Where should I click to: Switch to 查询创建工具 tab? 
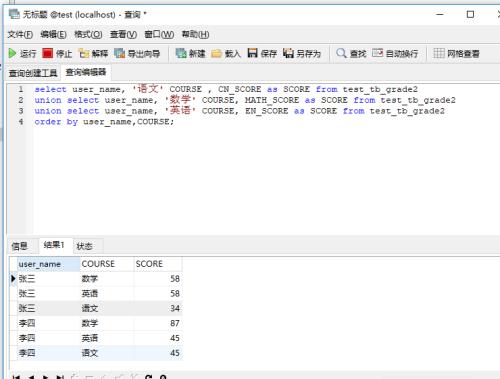tap(33, 73)
